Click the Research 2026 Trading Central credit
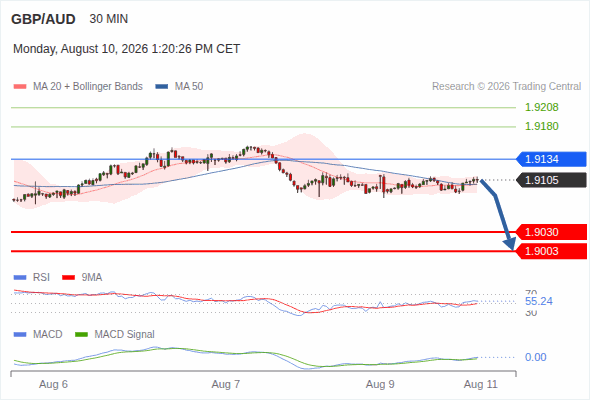The image size is (590, 400). click(x=506, y=87)
